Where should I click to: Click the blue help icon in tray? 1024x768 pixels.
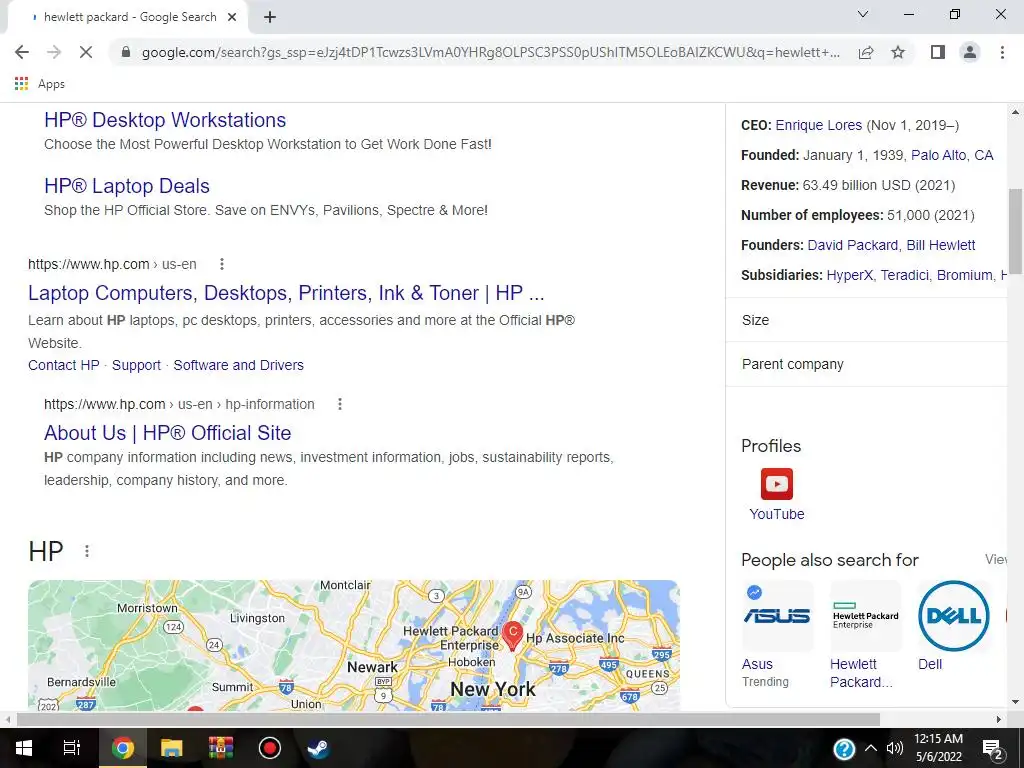pyautogui.click(x=844, y=748)
